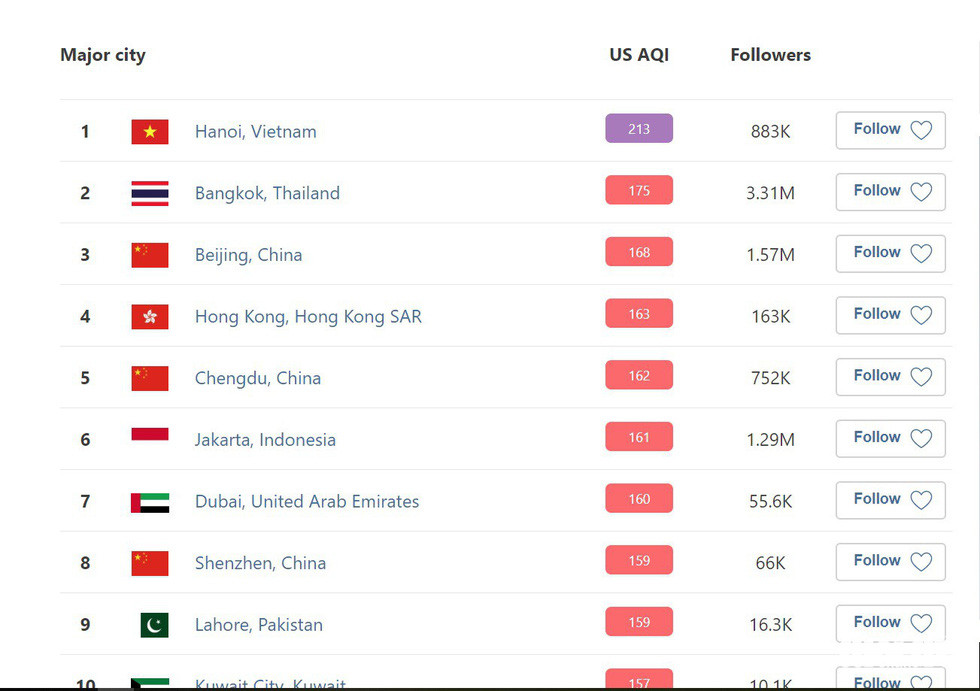This screenshot has height=691, width=980.
Task: Click the Thailand flag icon
Action: 150,193
